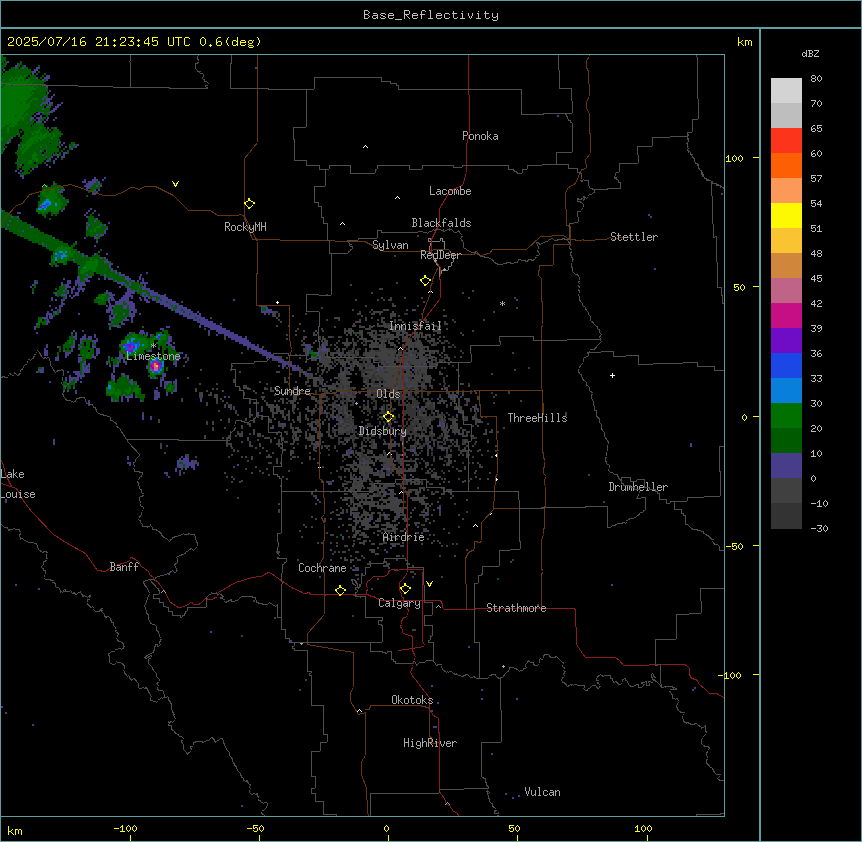Click the km unit label at top right

click(744, 42)
